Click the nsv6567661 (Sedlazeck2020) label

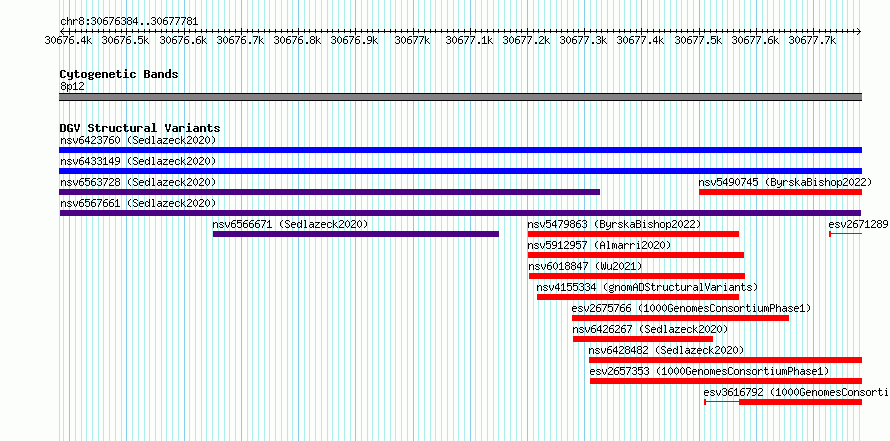(138, 203)
